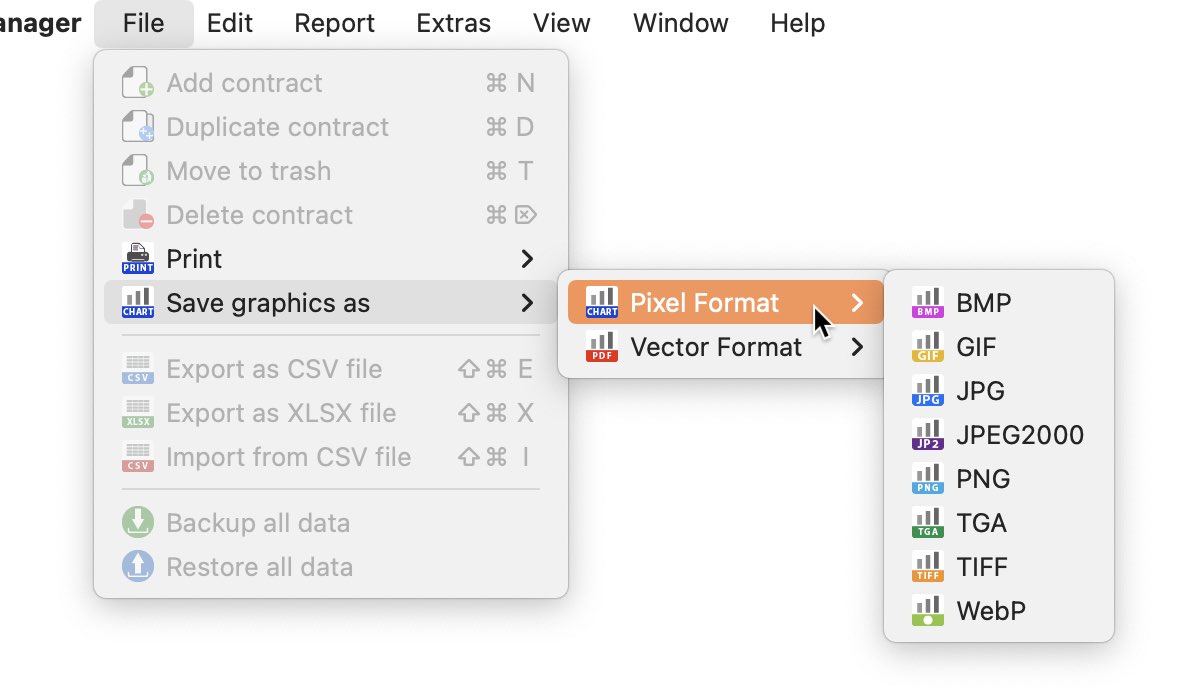Click the GIF format file icon
Viewport: 1200px width, 700px height.
pos(928,347)
